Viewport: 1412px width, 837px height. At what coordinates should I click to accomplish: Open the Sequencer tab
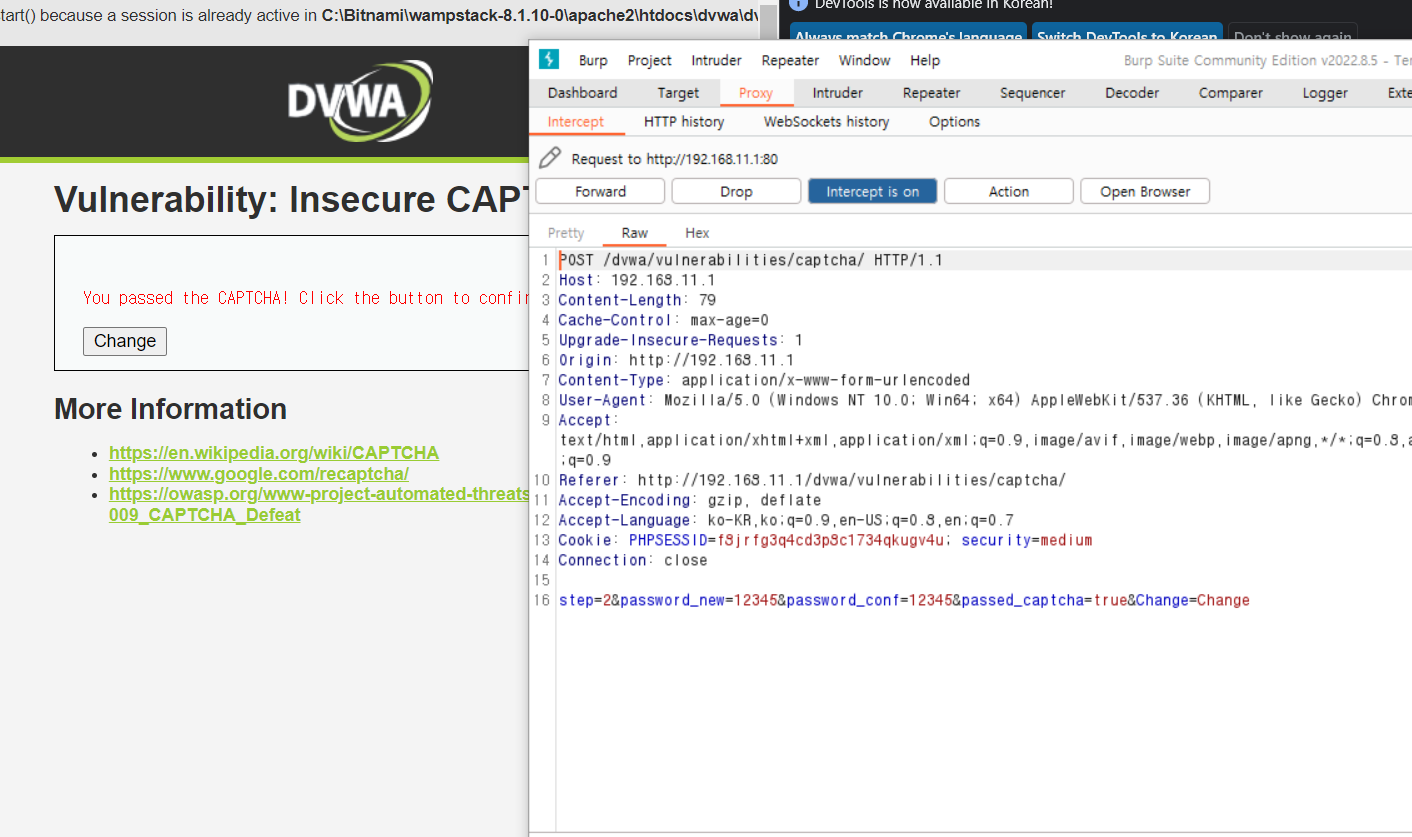point(1033,92)
